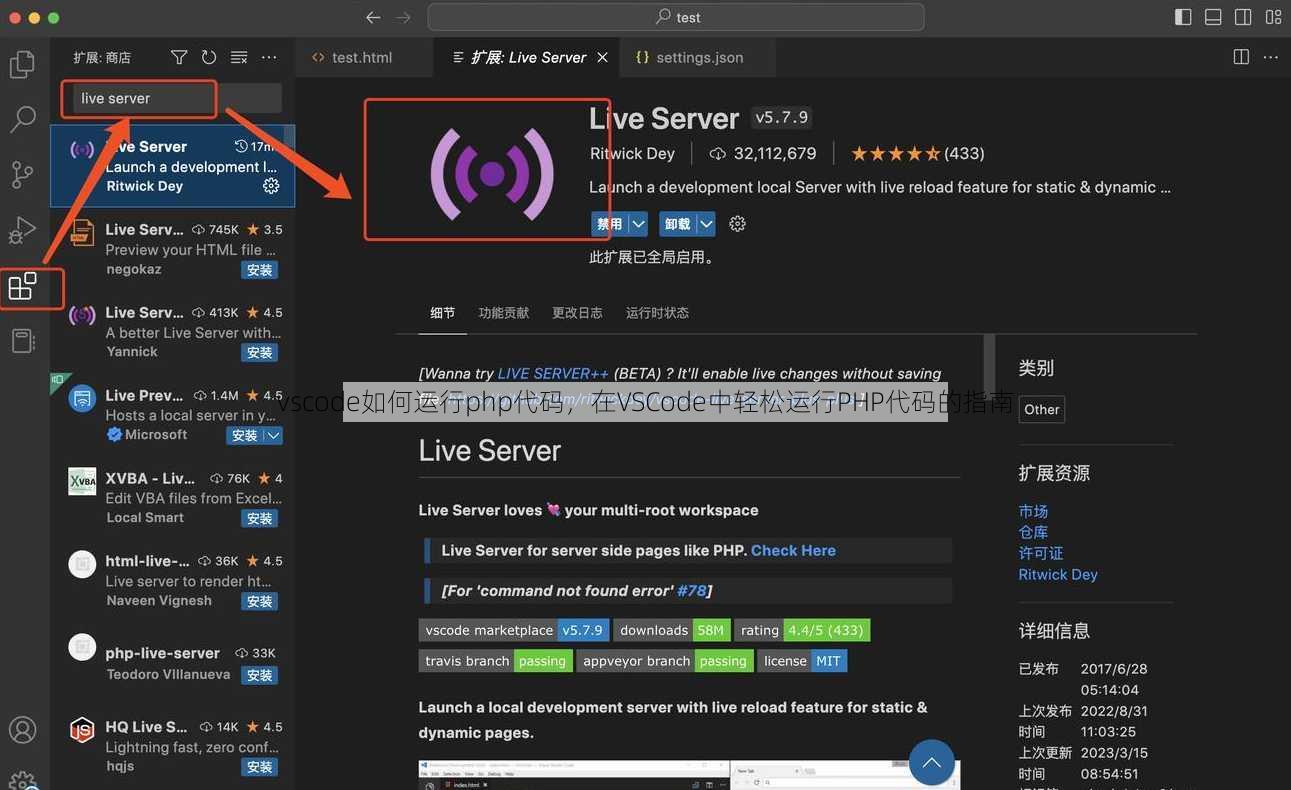Expand the 卸载 dropdown arrow
1291x790 pixels.
[x=706, y=224]
